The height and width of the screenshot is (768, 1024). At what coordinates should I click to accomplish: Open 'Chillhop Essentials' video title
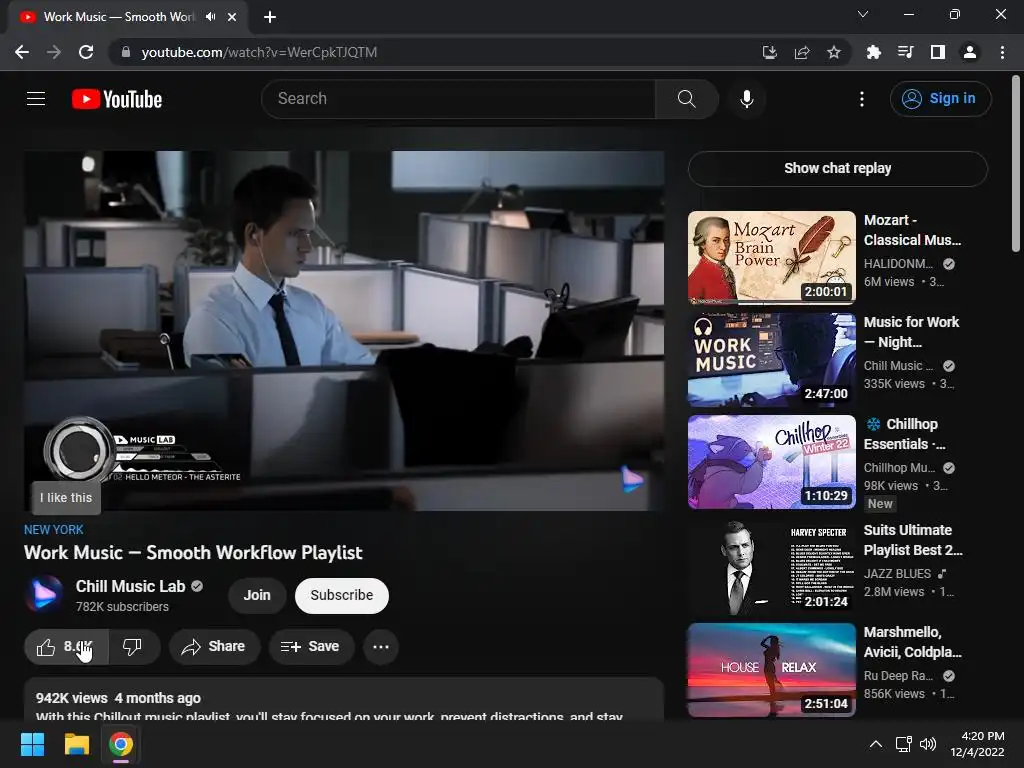[x=905, y=434]
